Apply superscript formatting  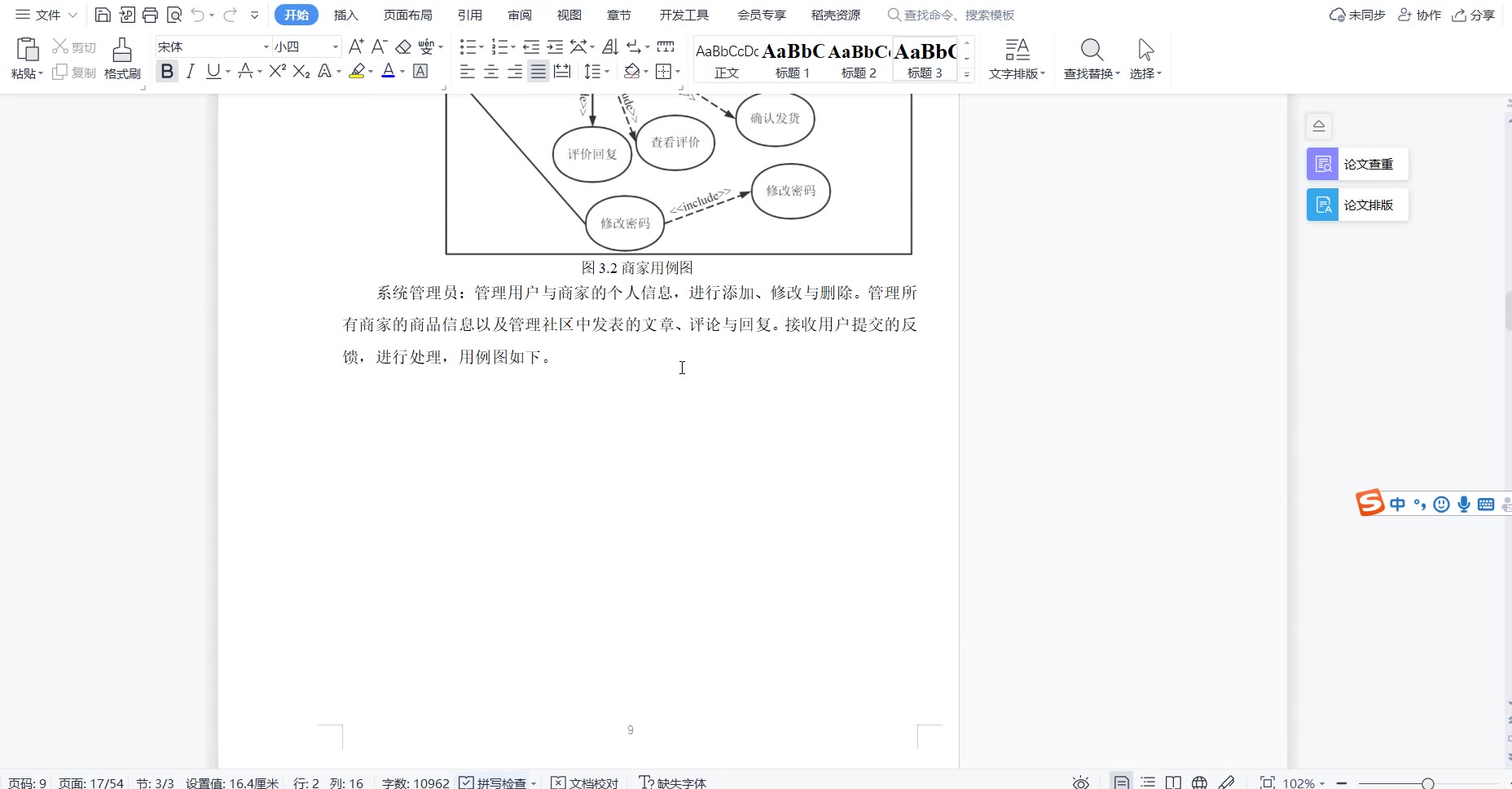(277, 72)
